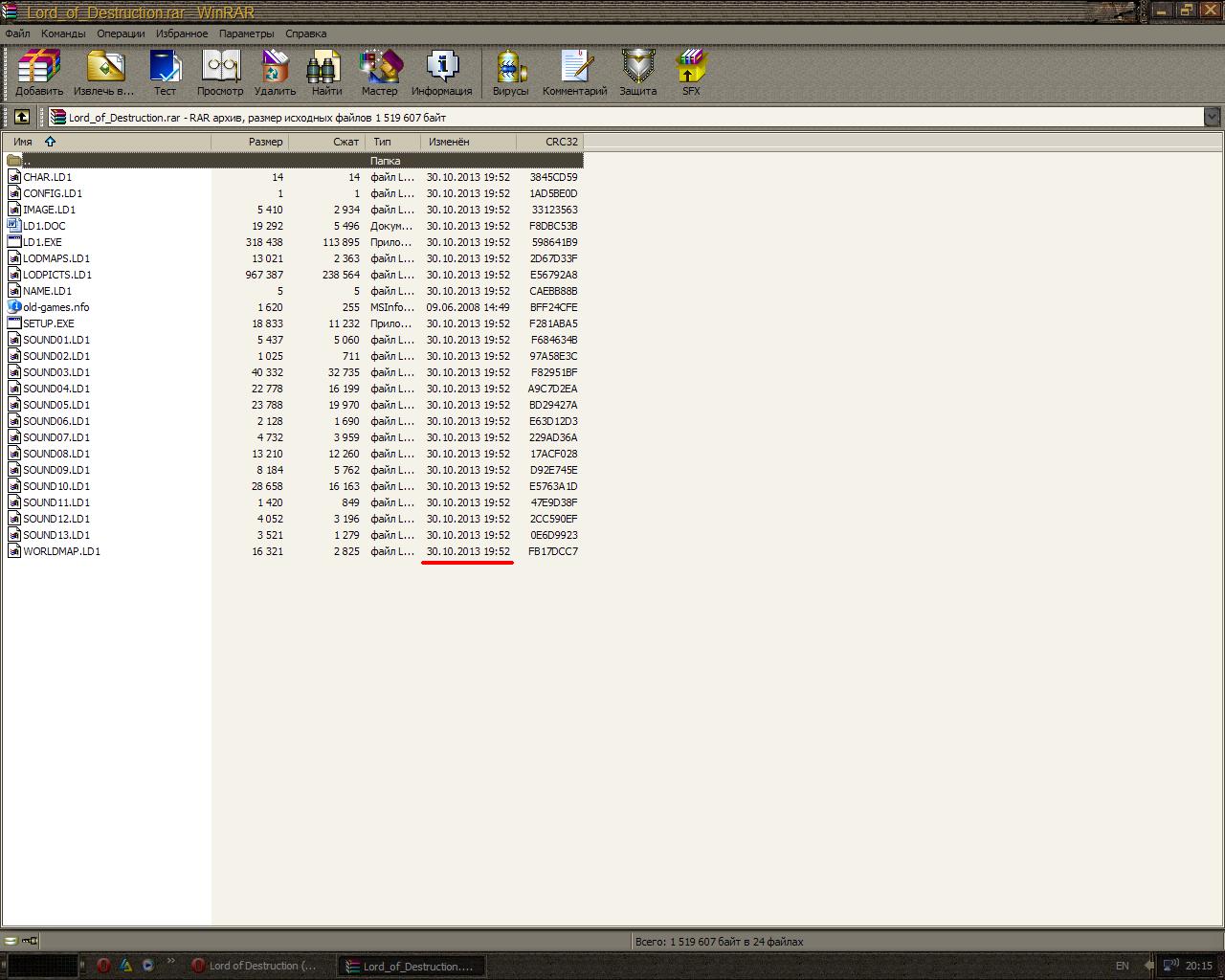Sort files by Изменён column header
Screen dimensions: 1225x980
pos(468,142)
